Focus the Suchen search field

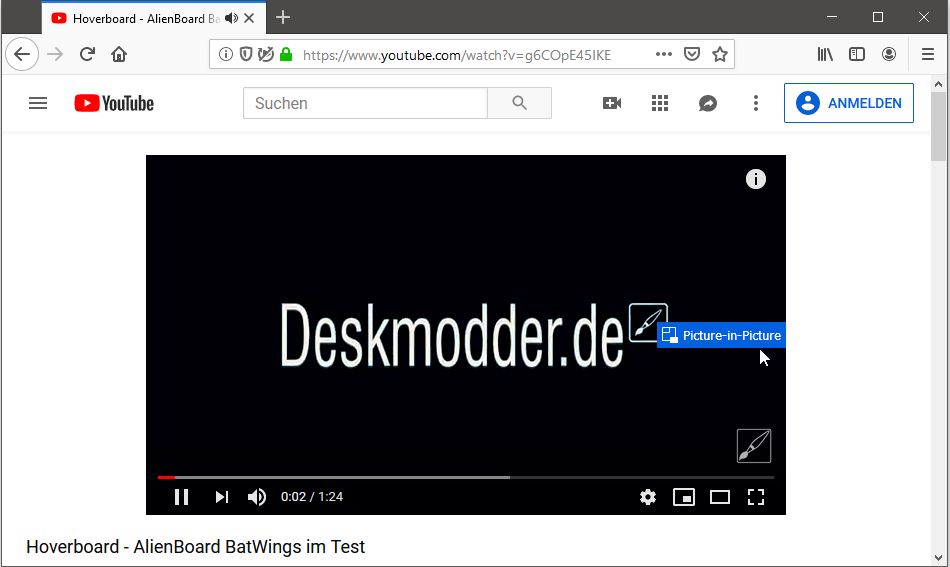coord(365,103)
